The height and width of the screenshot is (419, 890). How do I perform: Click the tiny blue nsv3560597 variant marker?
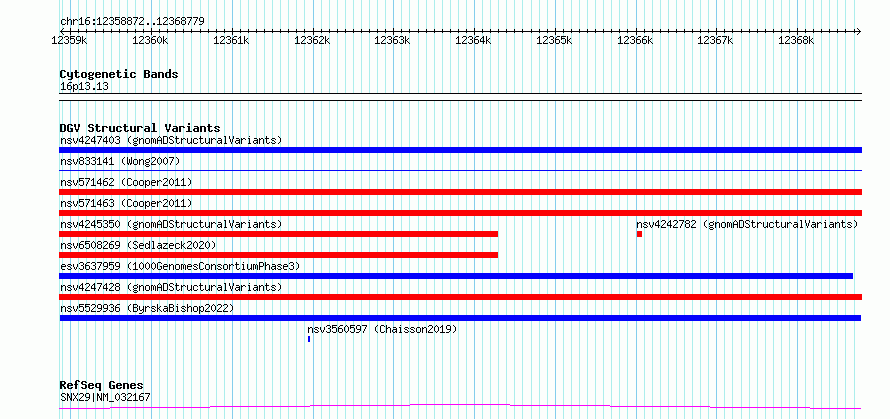pyautogui.click(x=309, y=339)
